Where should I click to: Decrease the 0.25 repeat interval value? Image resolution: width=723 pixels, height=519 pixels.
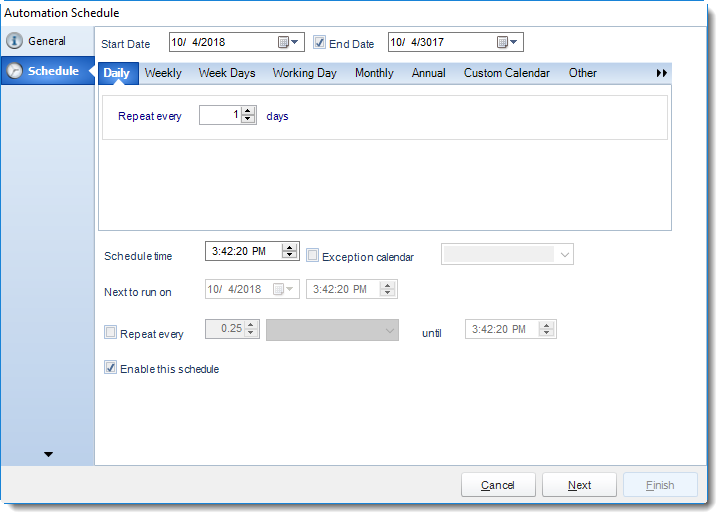(251, 332)
